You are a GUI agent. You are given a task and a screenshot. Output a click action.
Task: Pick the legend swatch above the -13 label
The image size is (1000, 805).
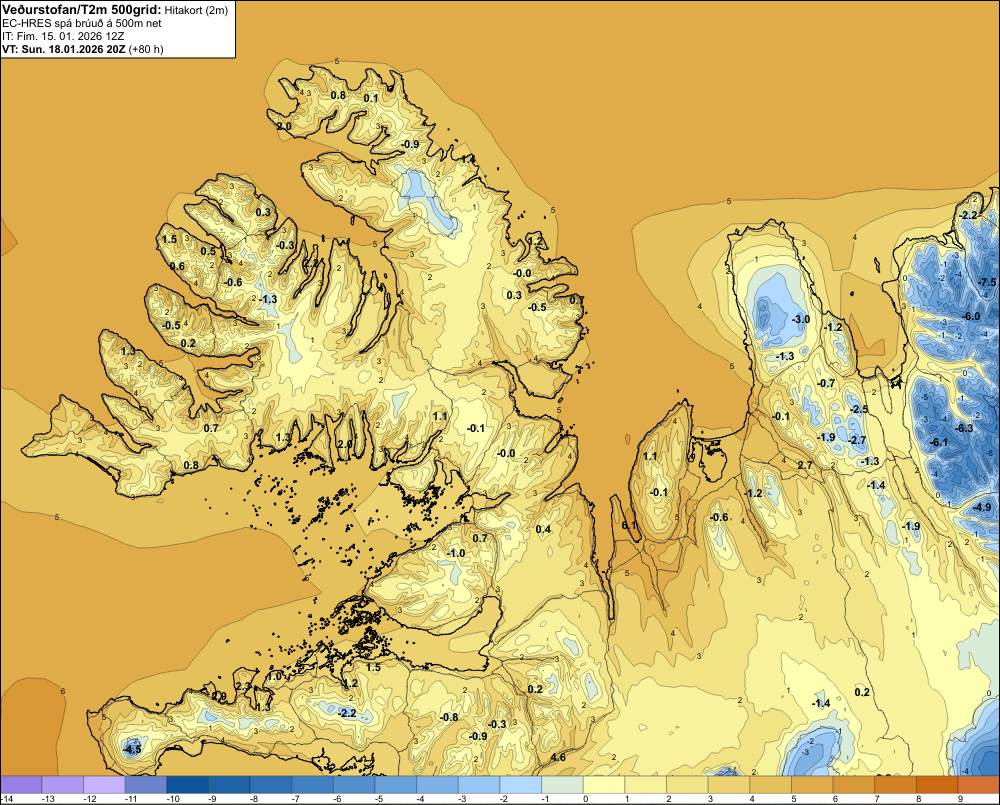[62, 784]
